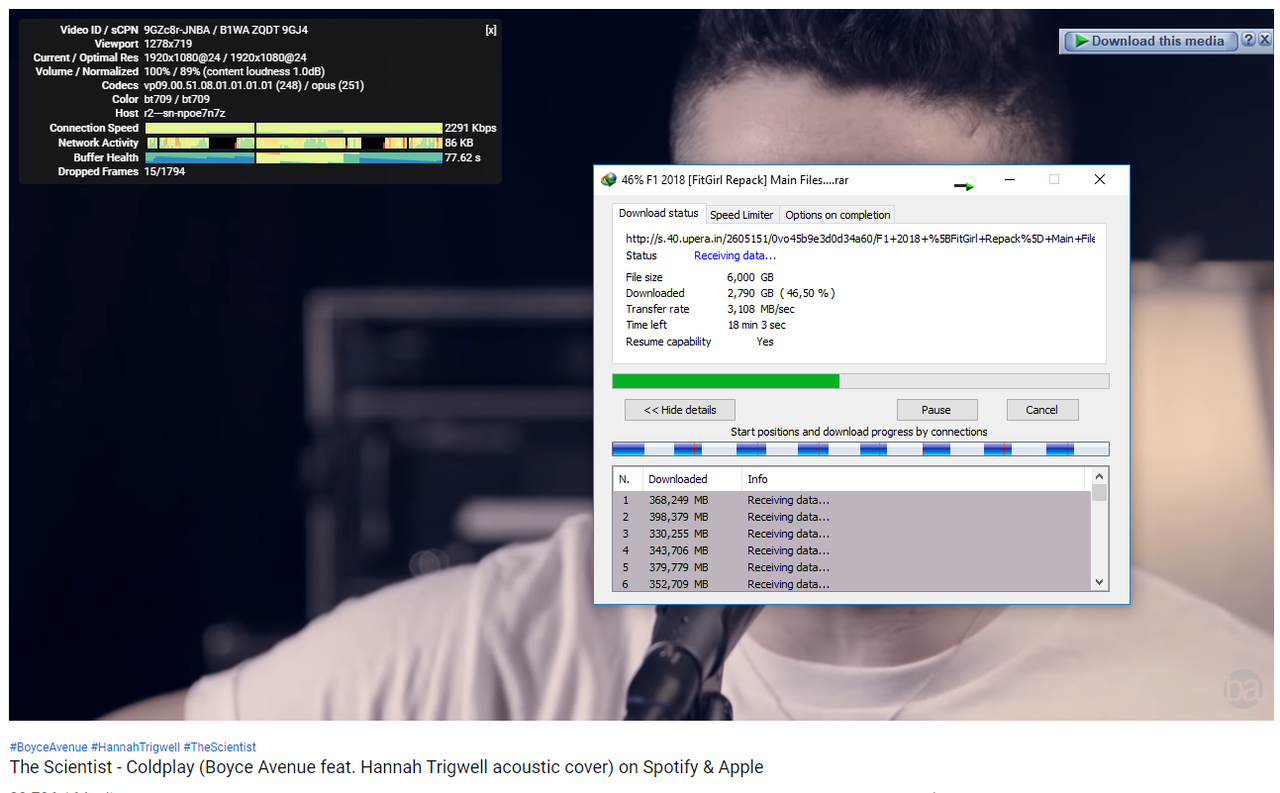
Task: Click the connections list scrollbar thumb
Action: (x=1099, y=493)
